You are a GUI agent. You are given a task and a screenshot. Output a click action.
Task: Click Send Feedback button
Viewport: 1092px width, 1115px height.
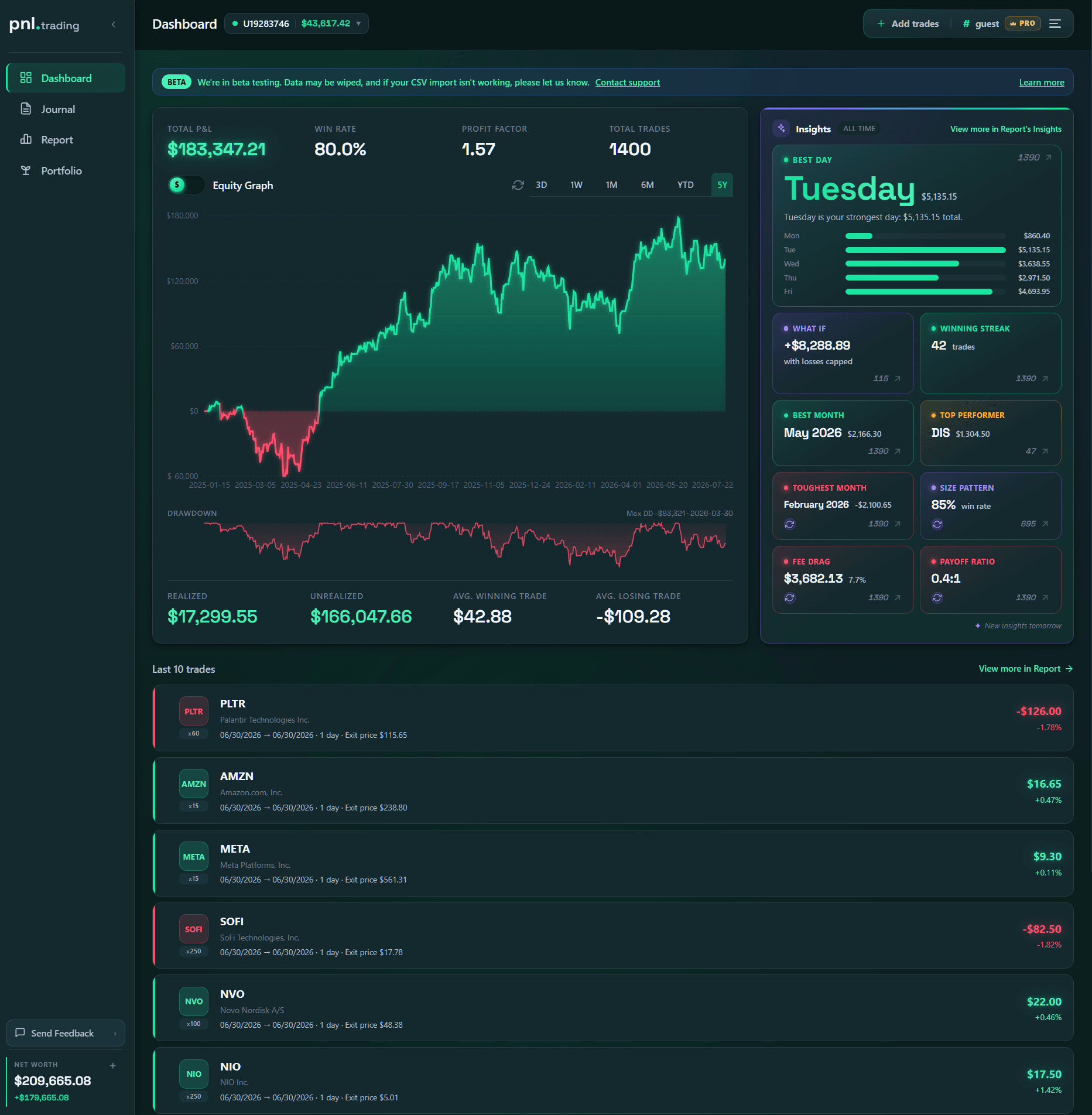(x=66, y=1034)
